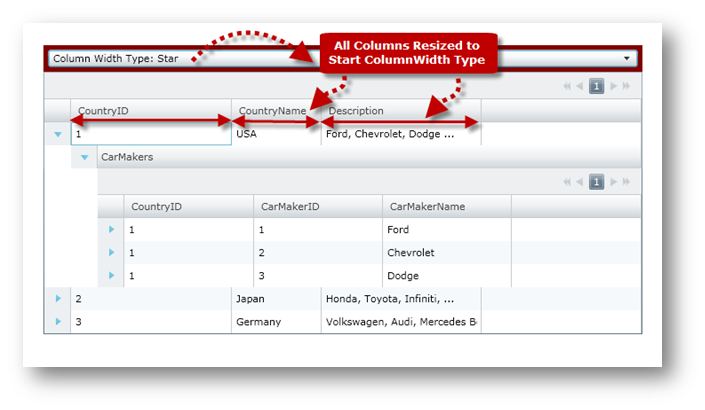705x410 pixels.
Task: Expand the Germany row
Action: click(58, 322)
